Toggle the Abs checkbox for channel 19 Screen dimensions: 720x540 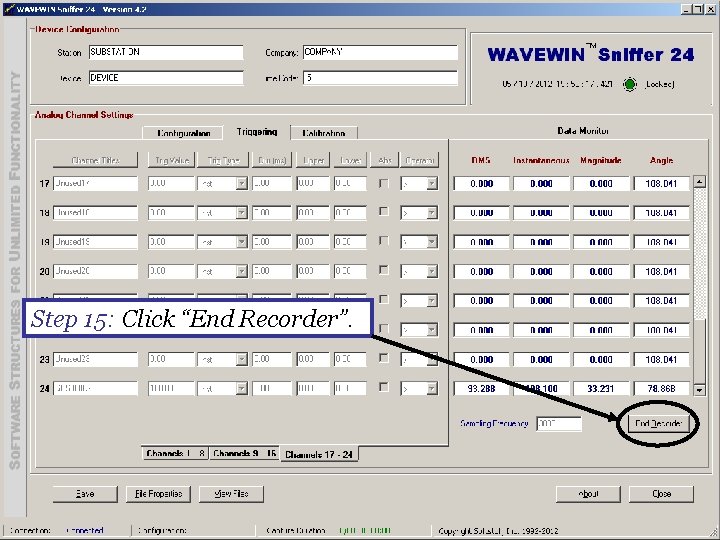point(384,241)
